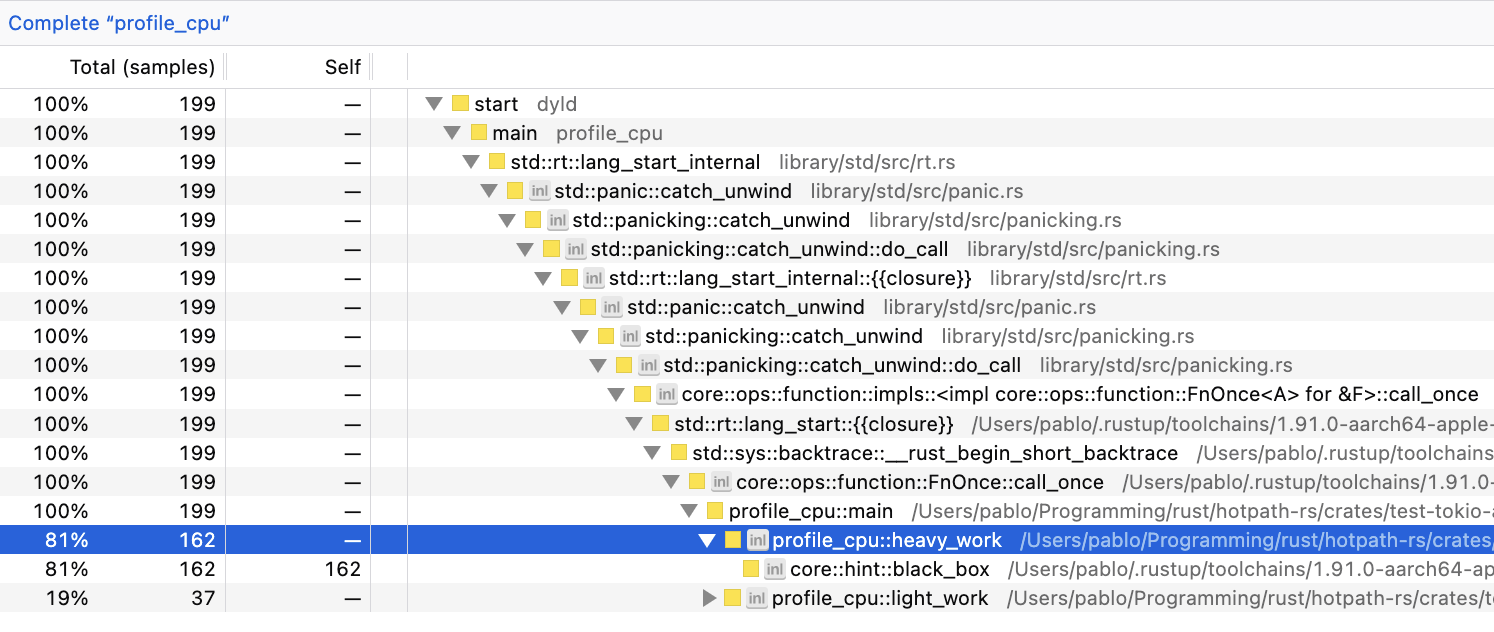Click the yellow method icon beside start

(462, 103)
